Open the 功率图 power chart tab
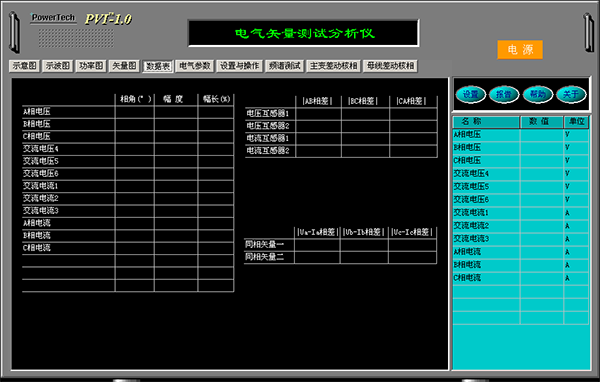This screenshot has height=382, width=600. tap(91, 66)
